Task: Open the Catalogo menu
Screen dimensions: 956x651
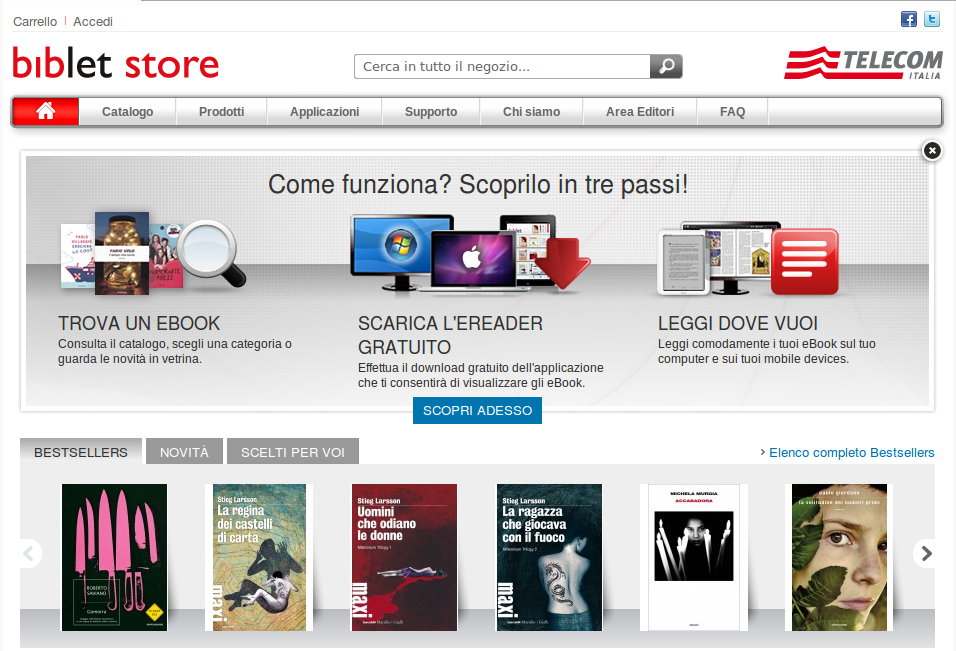Action: (127, 112)
